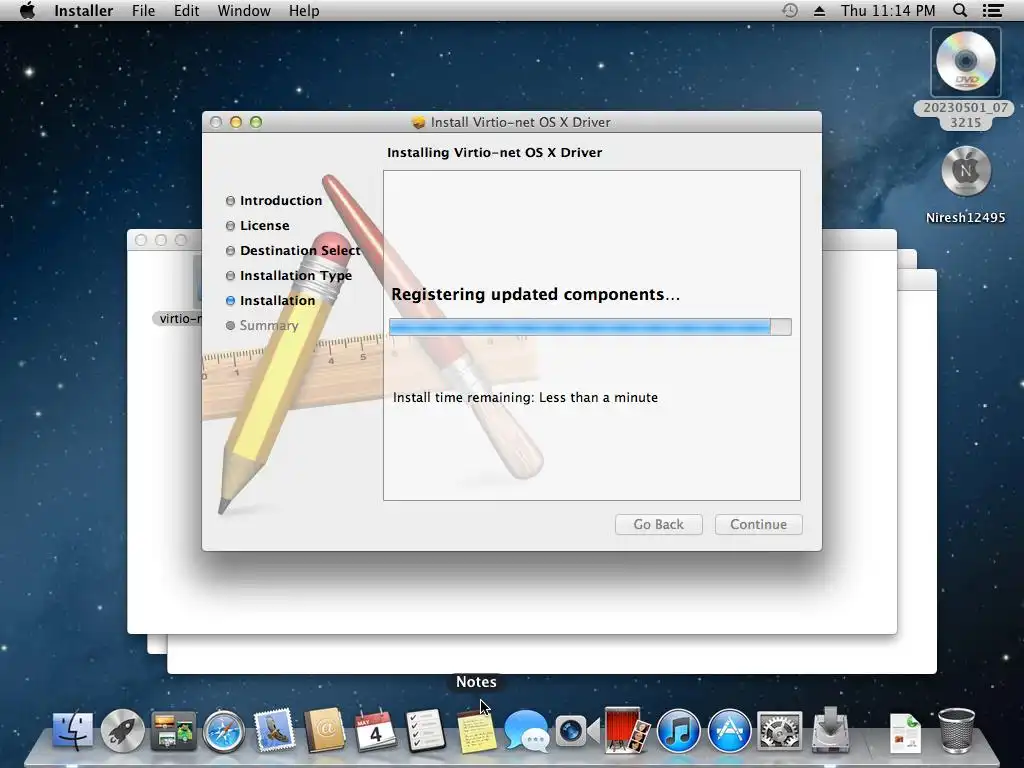Screen dimensions: 1024x768
Task: Click the Continue button
Action: tap(758, 524)
